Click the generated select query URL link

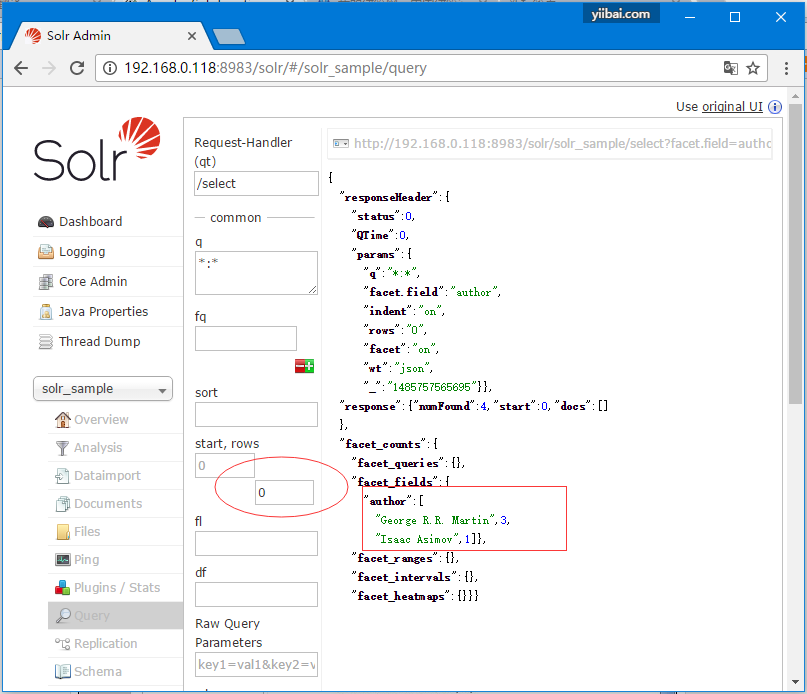tap(562, 144)
